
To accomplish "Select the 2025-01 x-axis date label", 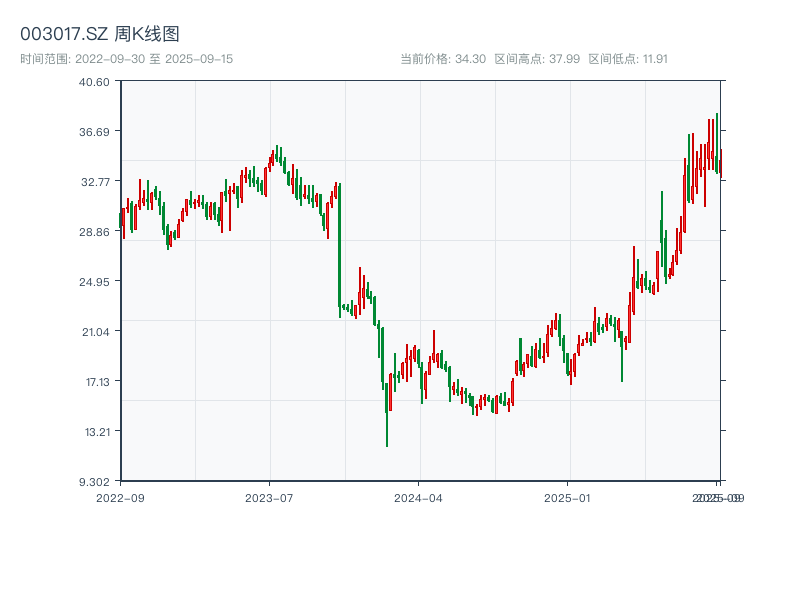I will [568, 497].
